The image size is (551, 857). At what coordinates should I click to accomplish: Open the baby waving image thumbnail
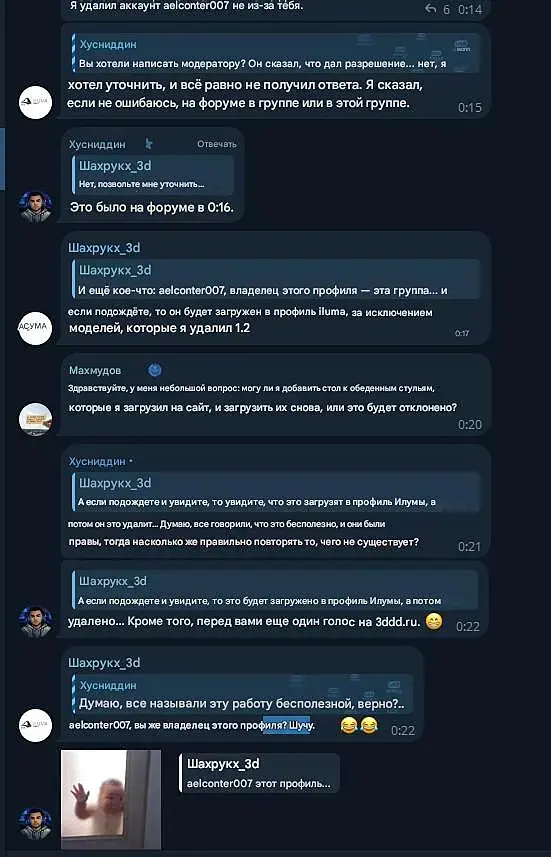pos(111,799)
